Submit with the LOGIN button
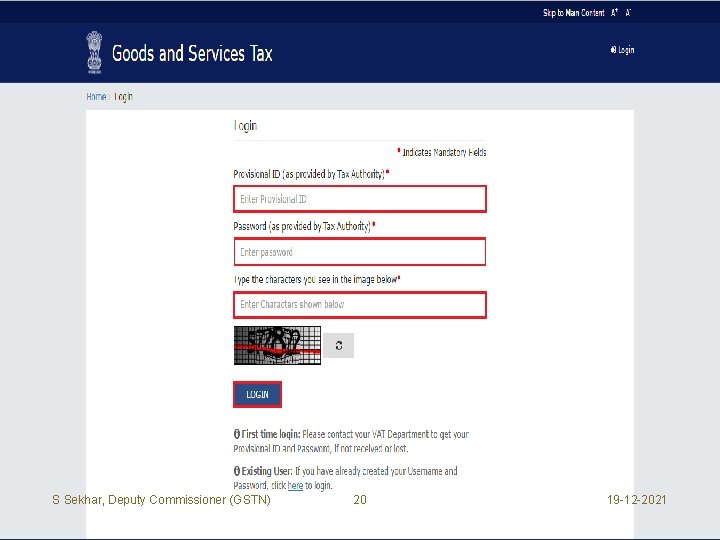The width and height of the screenshot is (720, 540). 257,394
